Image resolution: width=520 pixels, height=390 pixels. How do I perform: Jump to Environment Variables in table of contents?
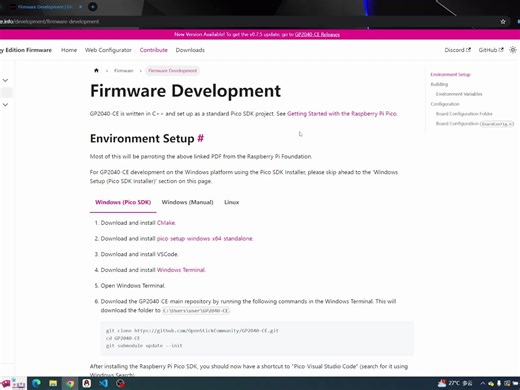click(x=459, y=94)
